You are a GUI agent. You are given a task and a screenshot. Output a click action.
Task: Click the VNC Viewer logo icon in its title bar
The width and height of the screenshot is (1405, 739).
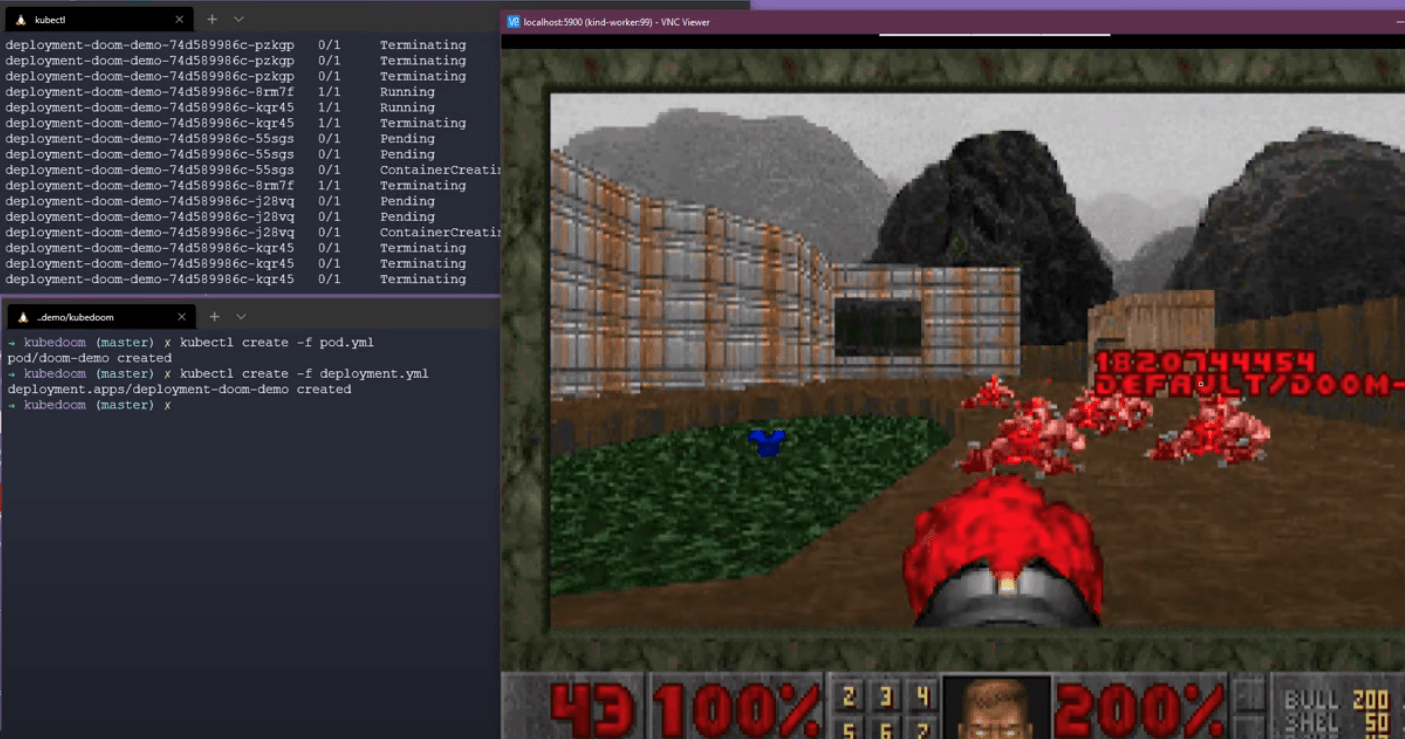[514, 21]
